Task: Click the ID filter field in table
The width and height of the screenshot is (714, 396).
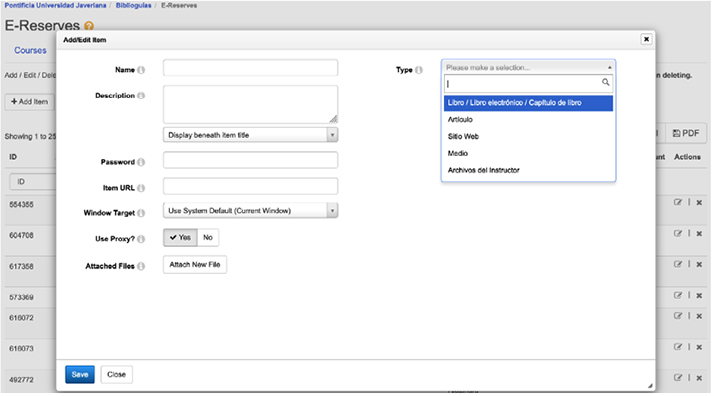Action: [32, 182]
